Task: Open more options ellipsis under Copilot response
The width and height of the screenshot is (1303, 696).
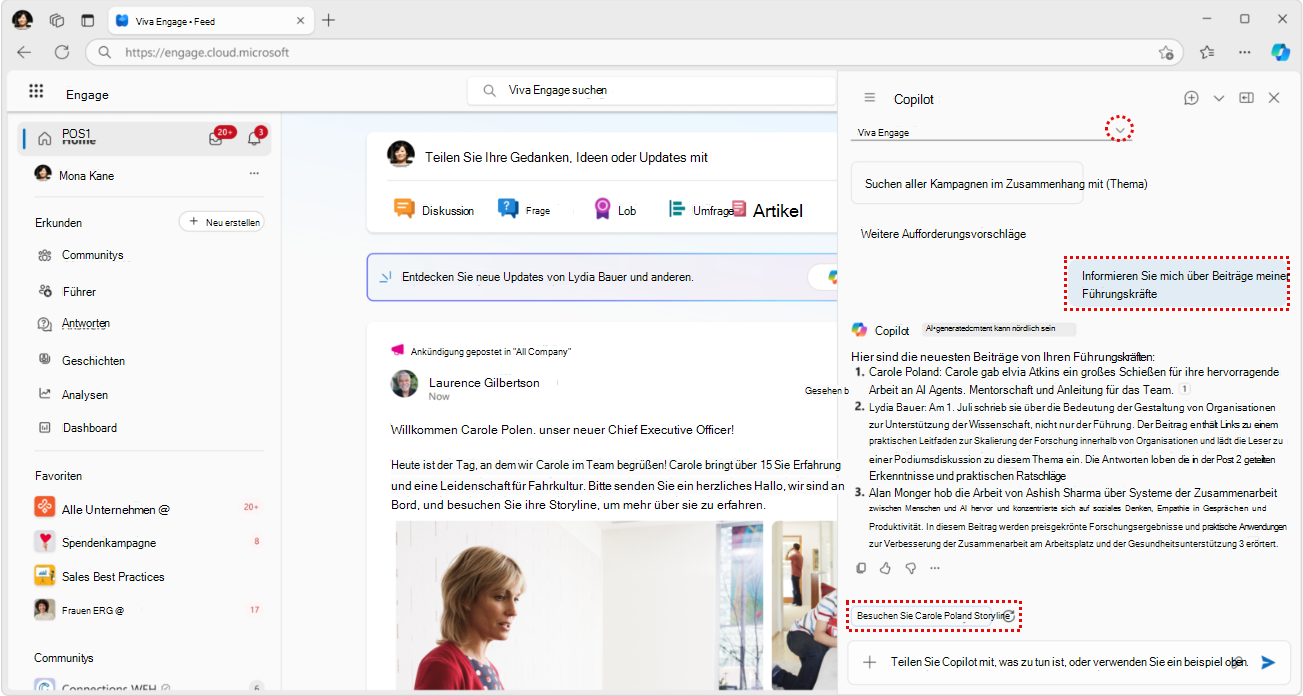Action: pyautogui.click(x=935, y=568)
